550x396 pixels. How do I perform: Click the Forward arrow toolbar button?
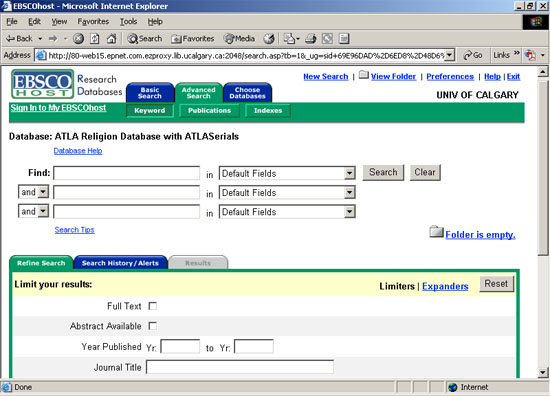(x=53, y=39)
